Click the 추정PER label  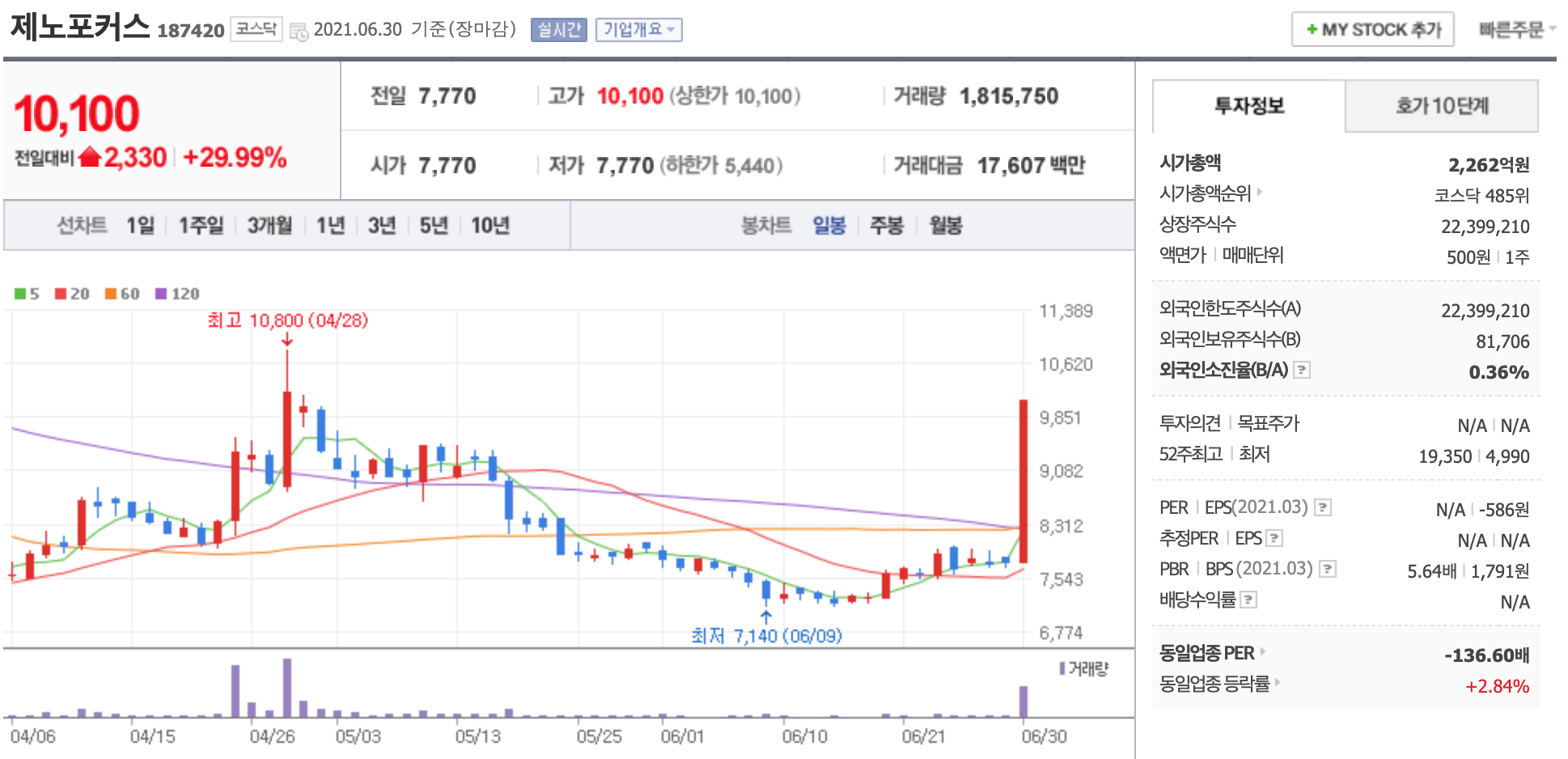coord(1189,538)
